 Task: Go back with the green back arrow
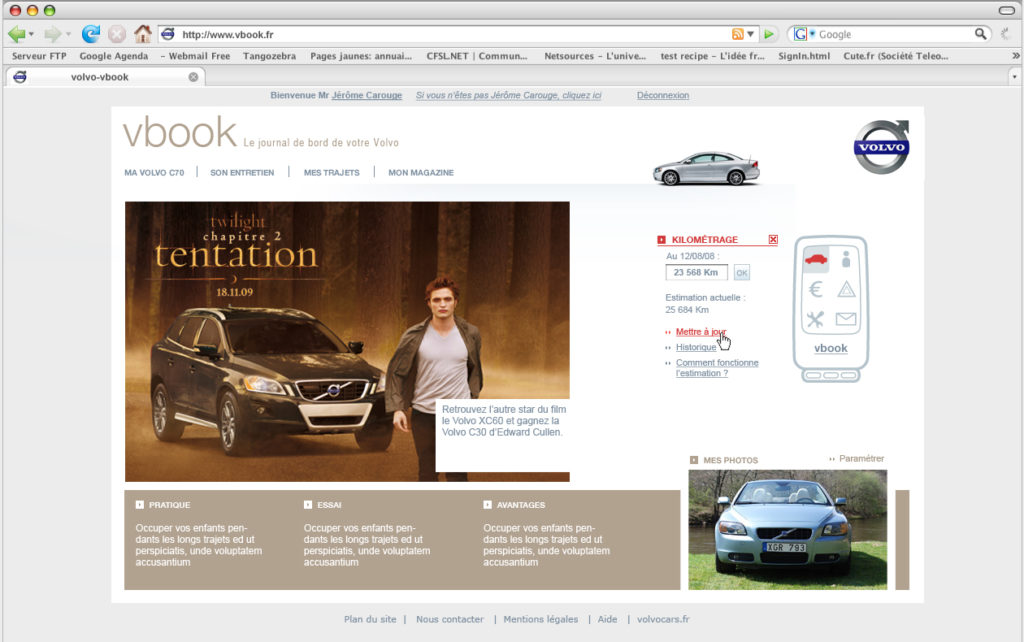pos(17,34)
